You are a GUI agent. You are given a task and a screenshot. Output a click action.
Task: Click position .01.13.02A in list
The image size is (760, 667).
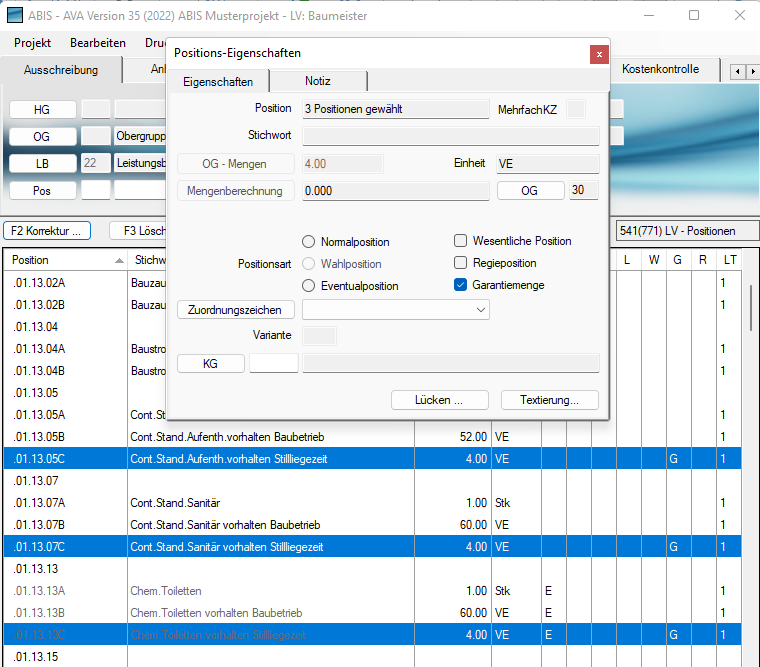[39, 283]
